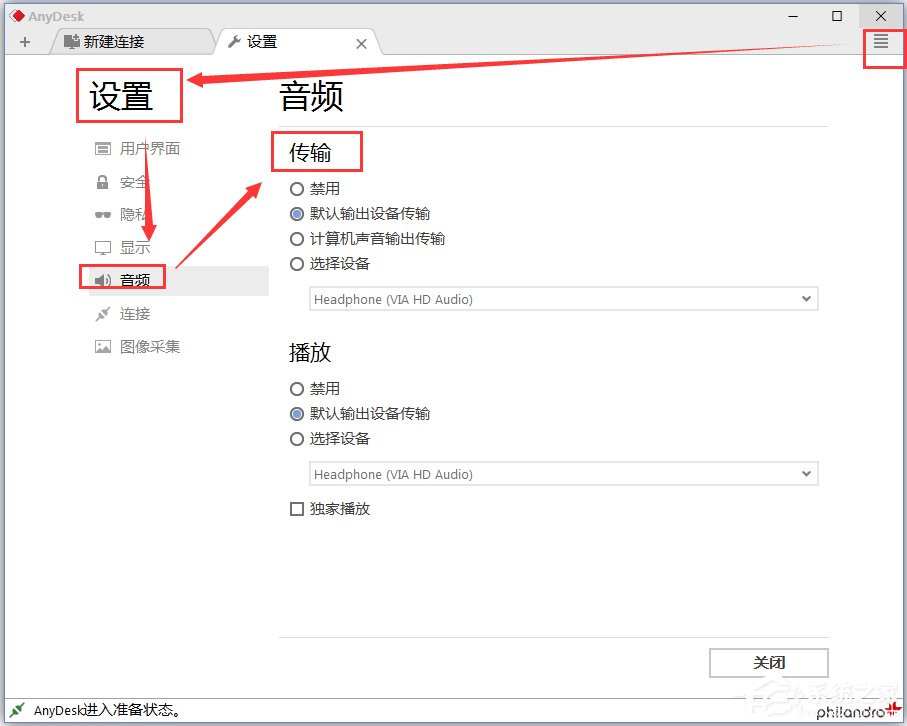Click the 音频 speaker icon in sidebar
The image size is (907, 726).
(x=102, y=280)
